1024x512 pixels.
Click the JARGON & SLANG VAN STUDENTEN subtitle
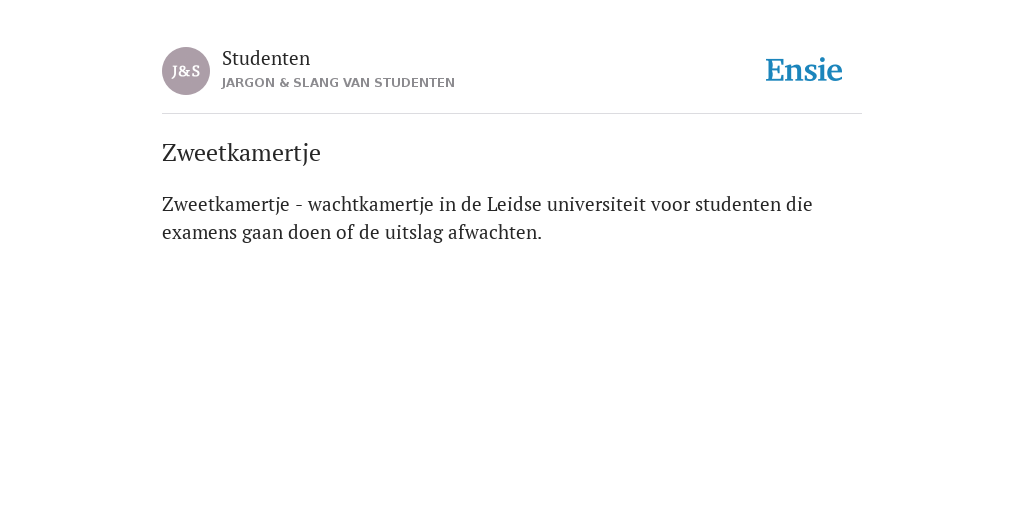click(x=338, y=83)
